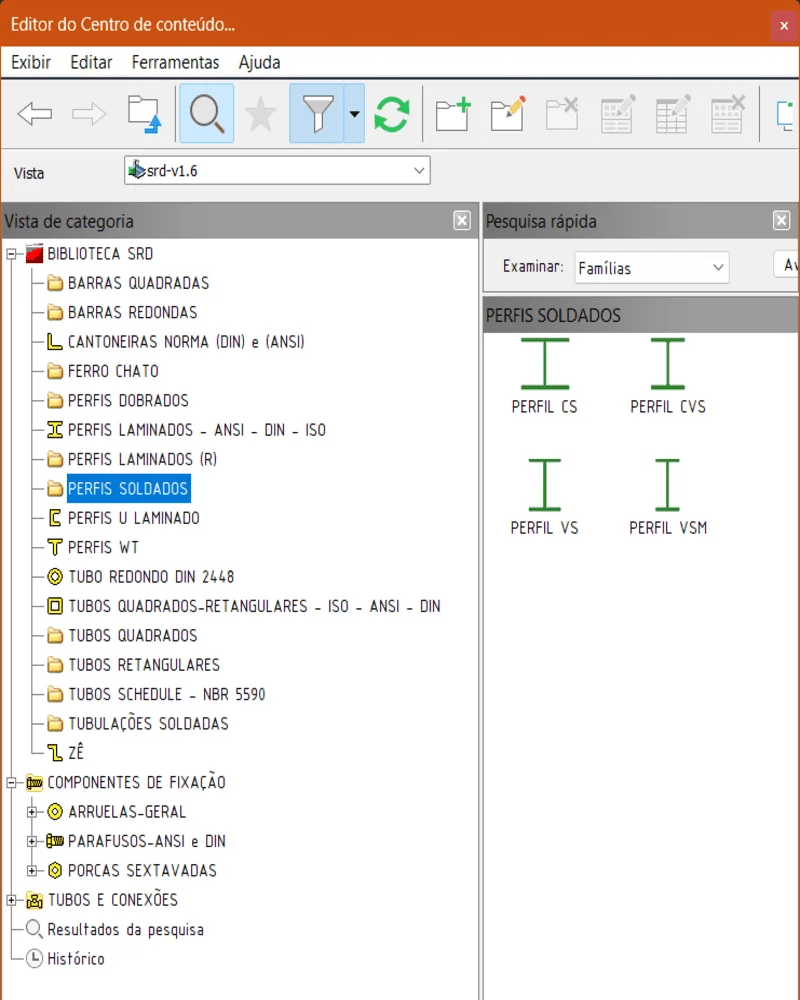Click the folder with pencil edit icon

click(508, 114)
